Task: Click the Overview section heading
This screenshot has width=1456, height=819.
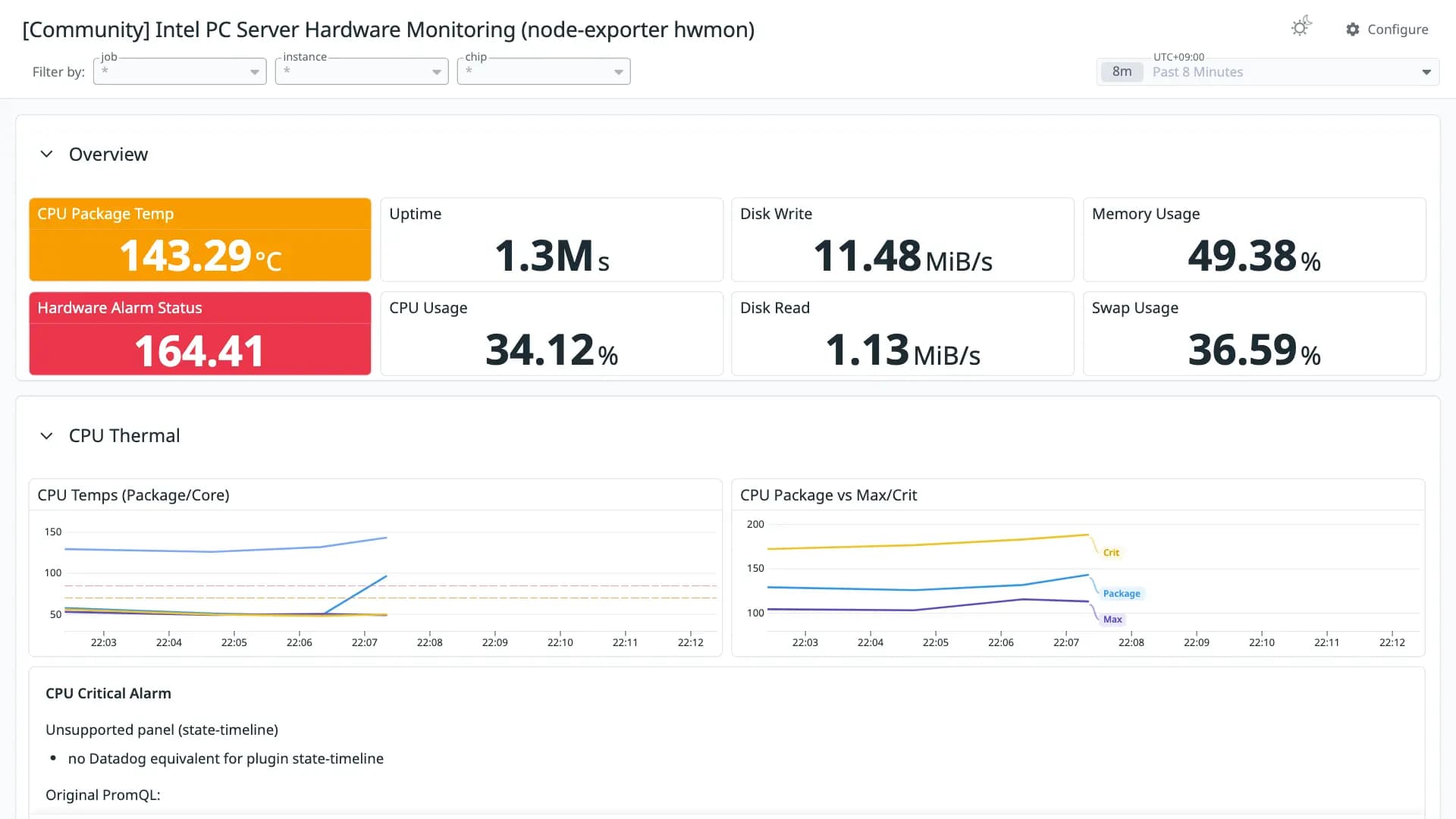Action: [108, 154]
